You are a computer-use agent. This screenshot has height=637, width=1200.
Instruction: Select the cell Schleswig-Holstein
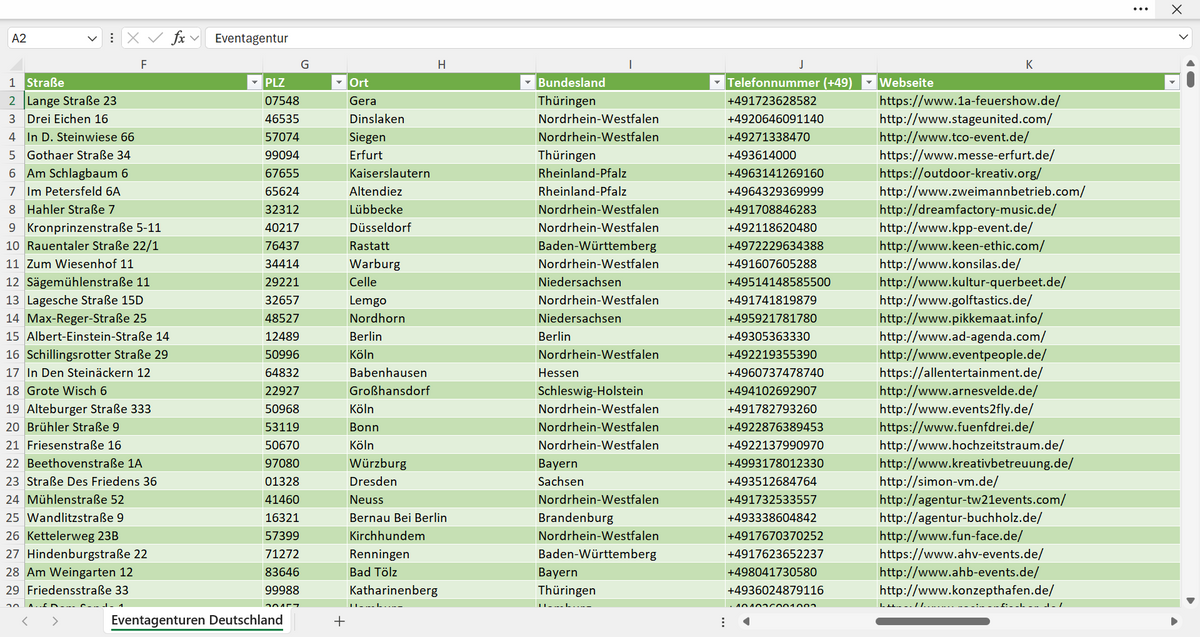point(629,391)
